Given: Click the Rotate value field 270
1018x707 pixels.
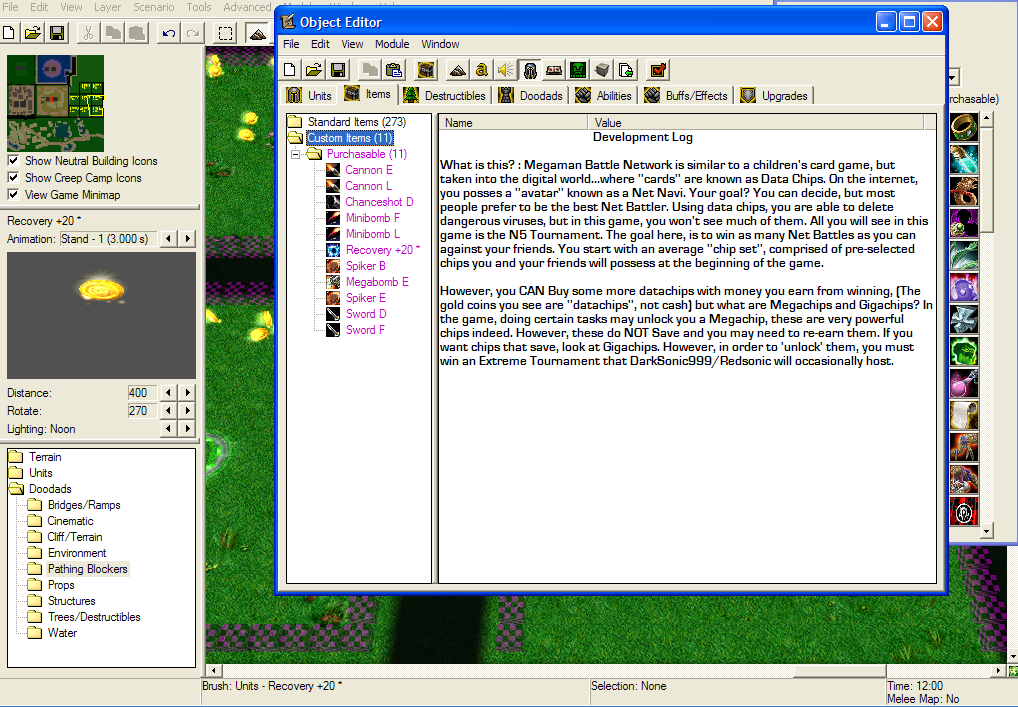Looking at the screenshot, I should click(142, 410).
